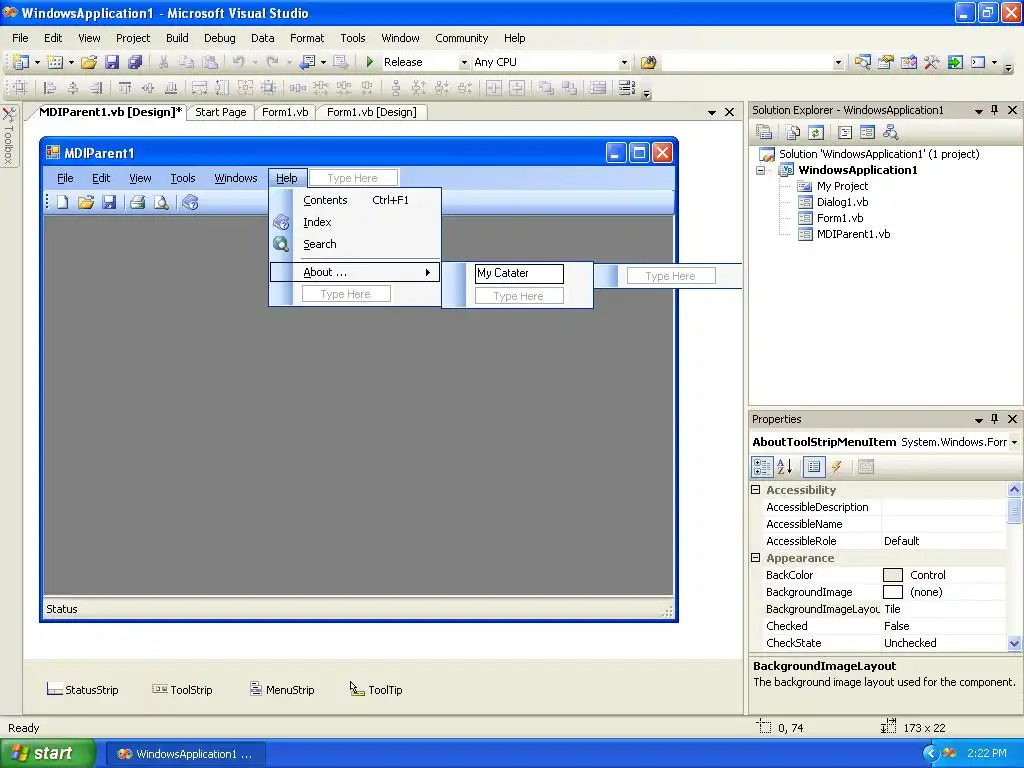Viewport: 1024px width, 768px height.
Task: Click the Windows start button
Action: (x=48, y=753)
